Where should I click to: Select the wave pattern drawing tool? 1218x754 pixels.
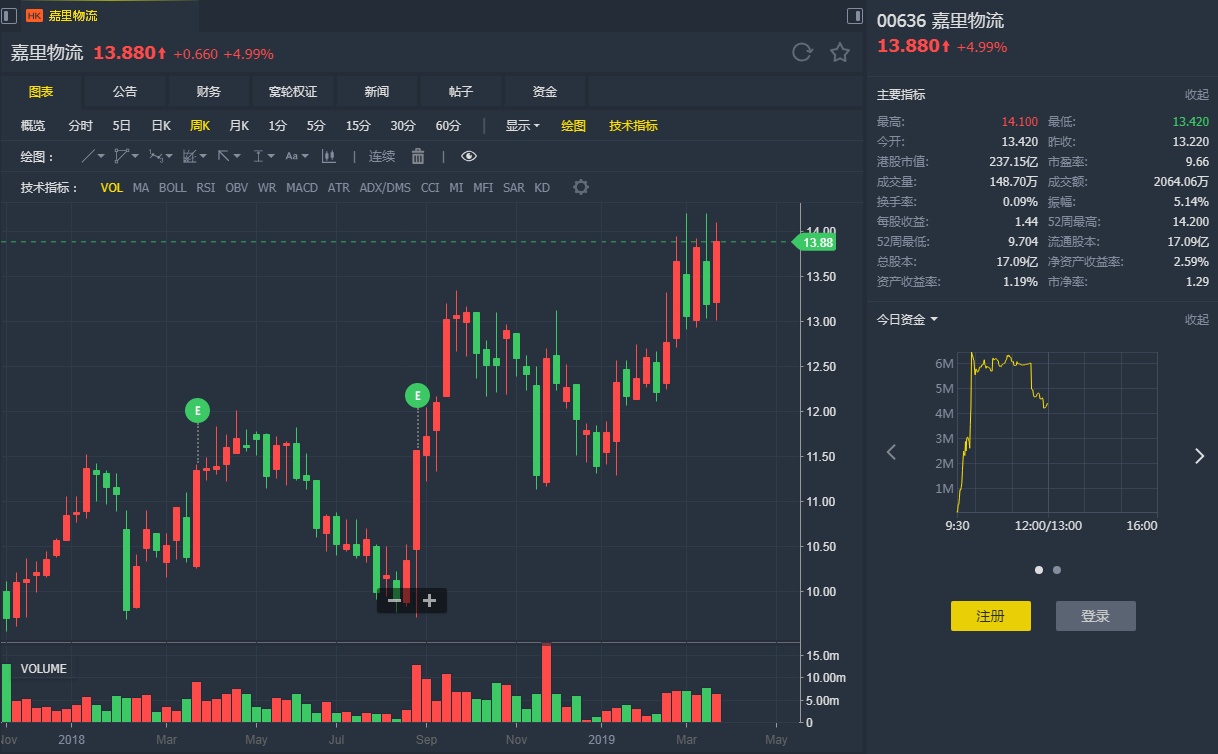(x=156, y=156)
